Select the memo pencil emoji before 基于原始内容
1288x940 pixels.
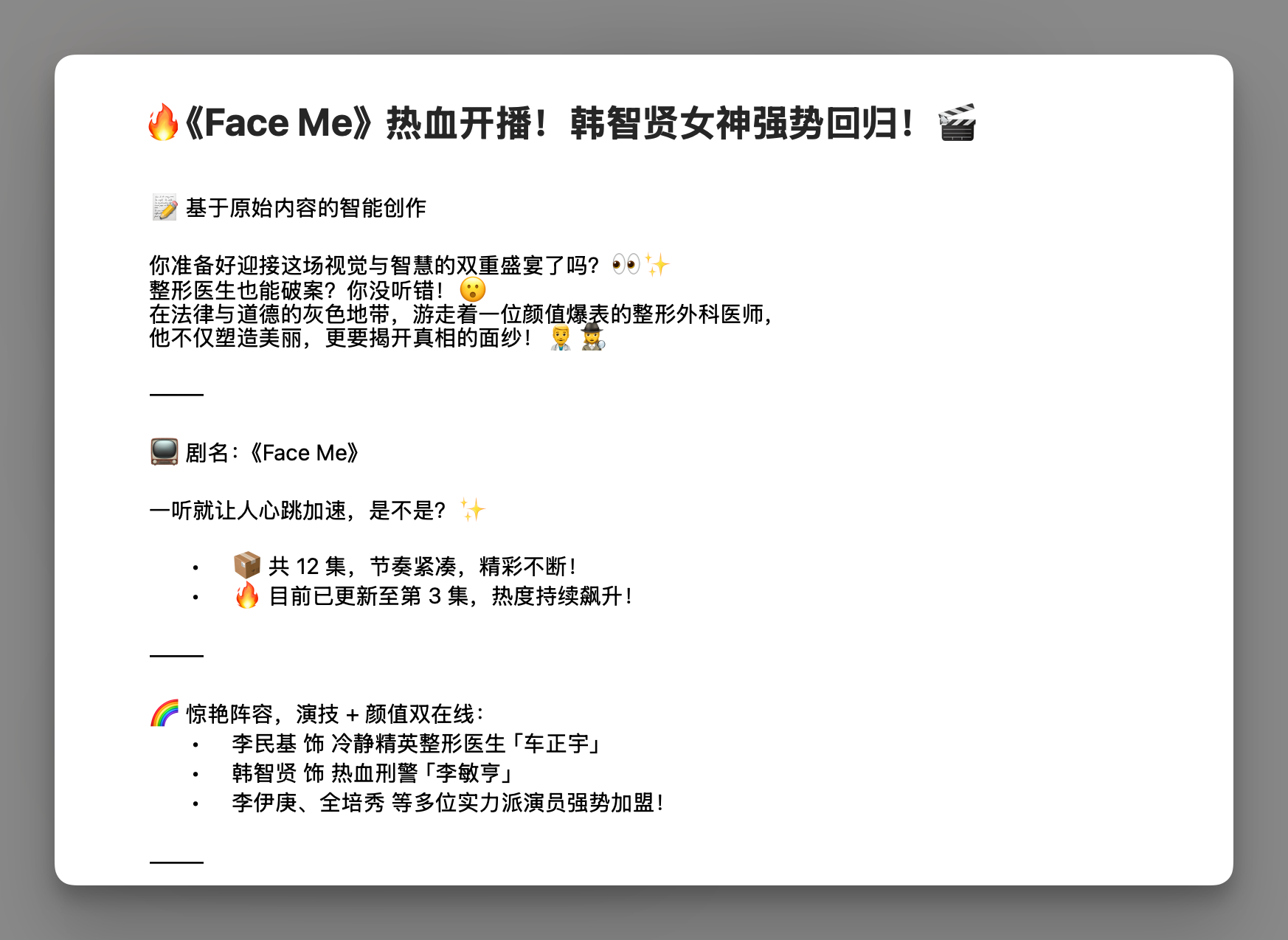pos(165,208)
